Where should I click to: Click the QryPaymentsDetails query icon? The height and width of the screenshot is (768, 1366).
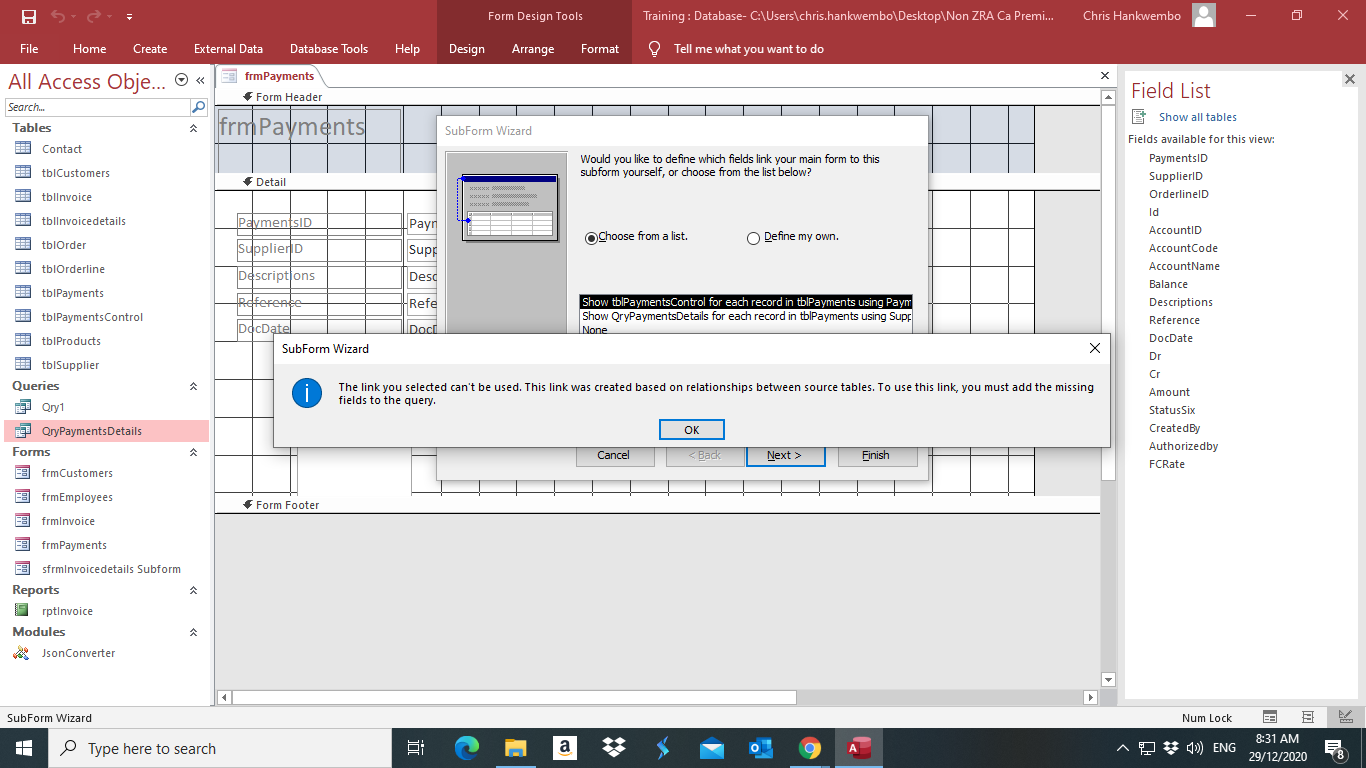click(x=23, y=431)
